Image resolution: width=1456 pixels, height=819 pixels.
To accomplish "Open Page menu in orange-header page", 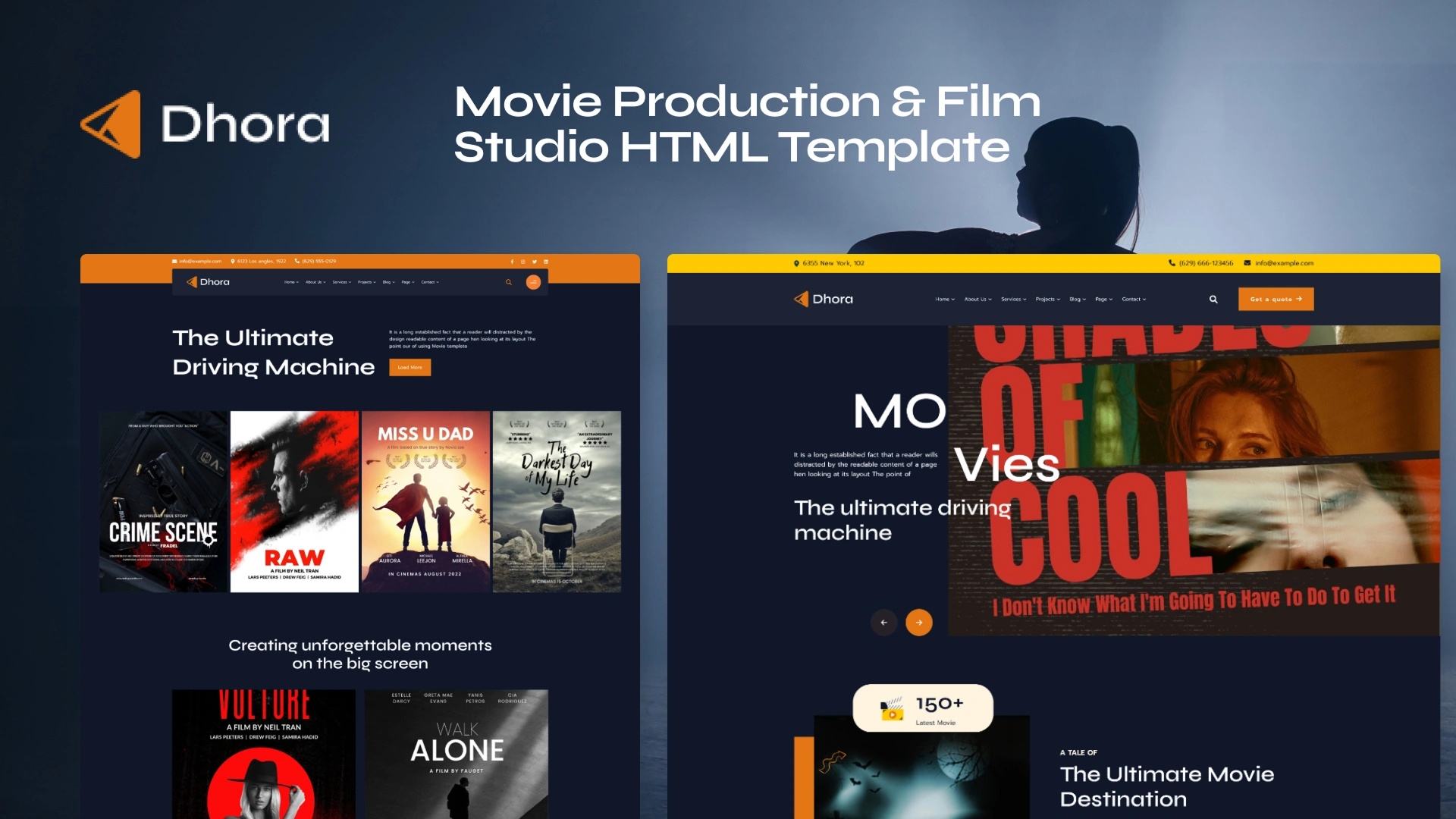I will point(408,282).
